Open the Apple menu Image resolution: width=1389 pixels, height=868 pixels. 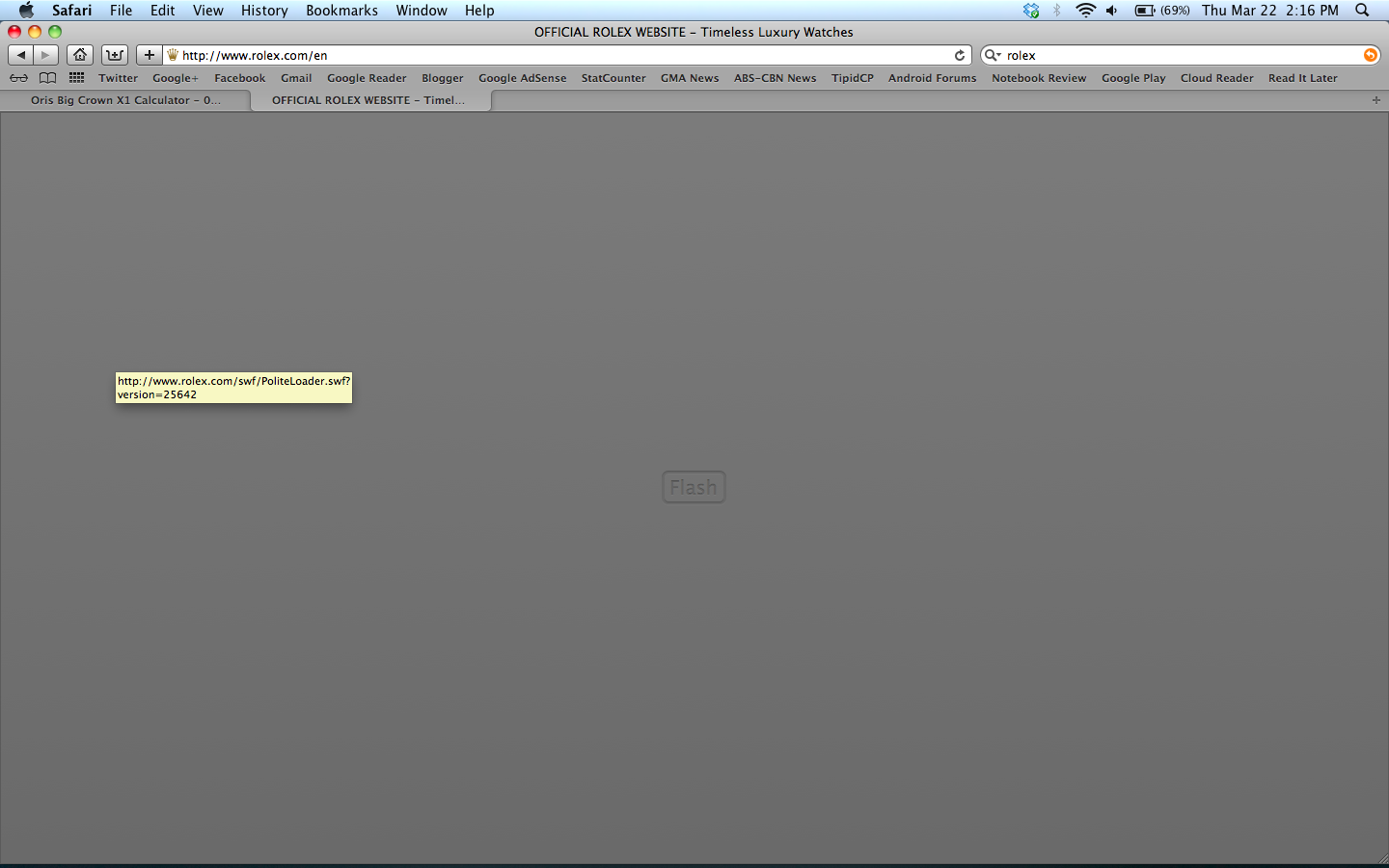tap(26, 11)
